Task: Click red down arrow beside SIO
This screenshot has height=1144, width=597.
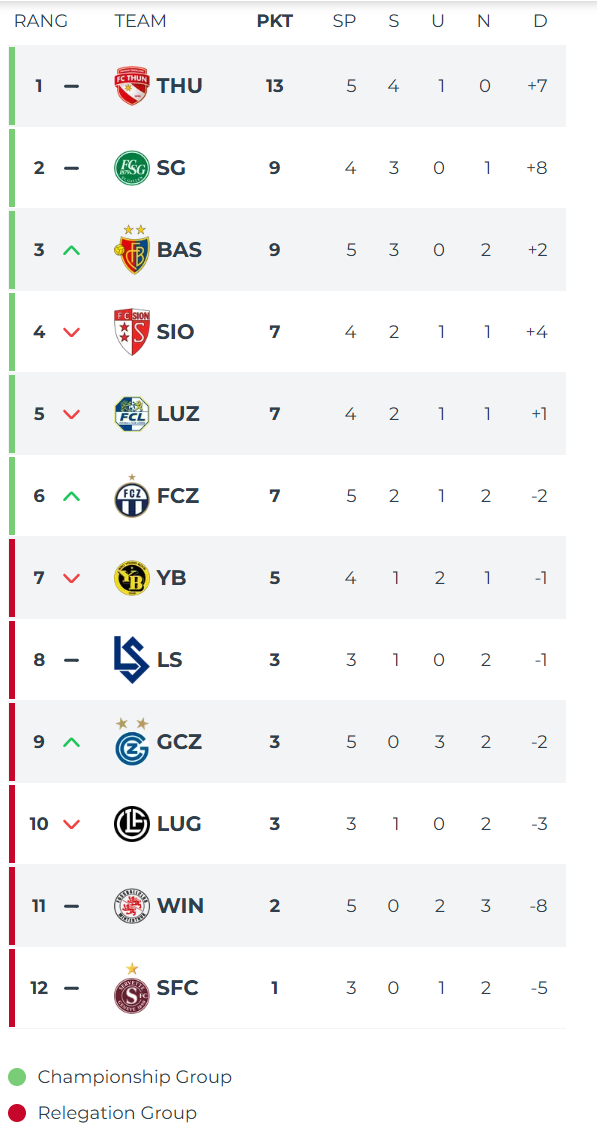Action: (x=71, y=332)
